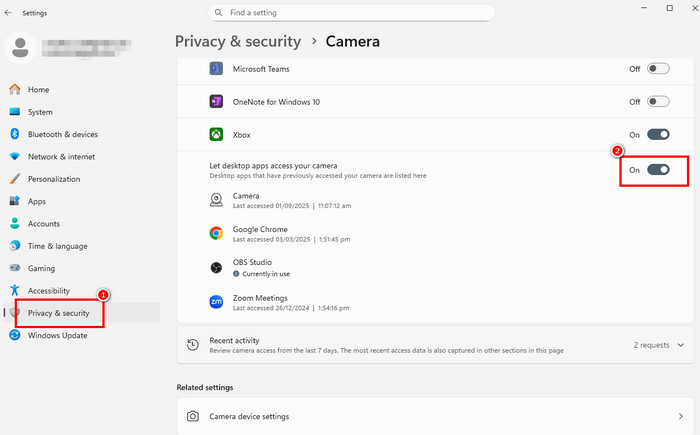Toggle desktop apps camera access off

658,170
